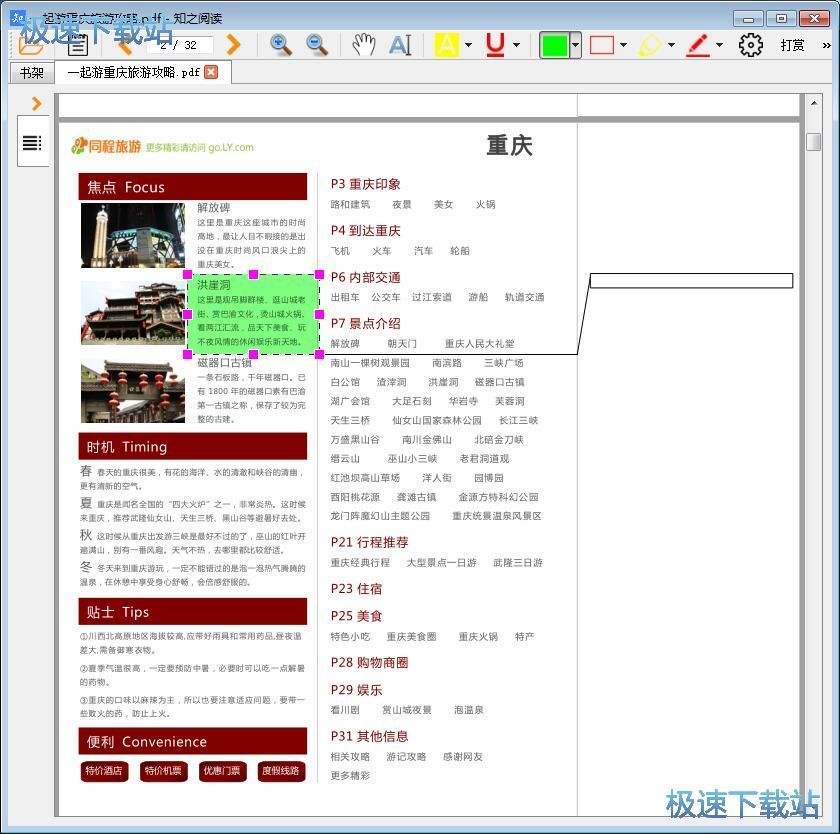This screenshot has width=840, height=834.
Task: Open the P23 住宿 contents link
Action: point(356,589)
